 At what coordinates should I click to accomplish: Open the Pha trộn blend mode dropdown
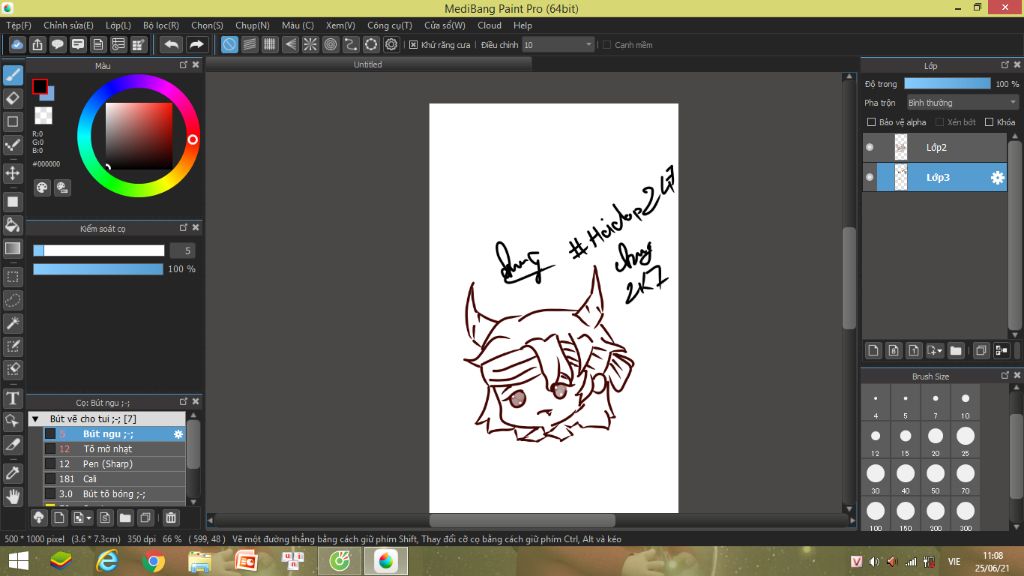(962, 103)
